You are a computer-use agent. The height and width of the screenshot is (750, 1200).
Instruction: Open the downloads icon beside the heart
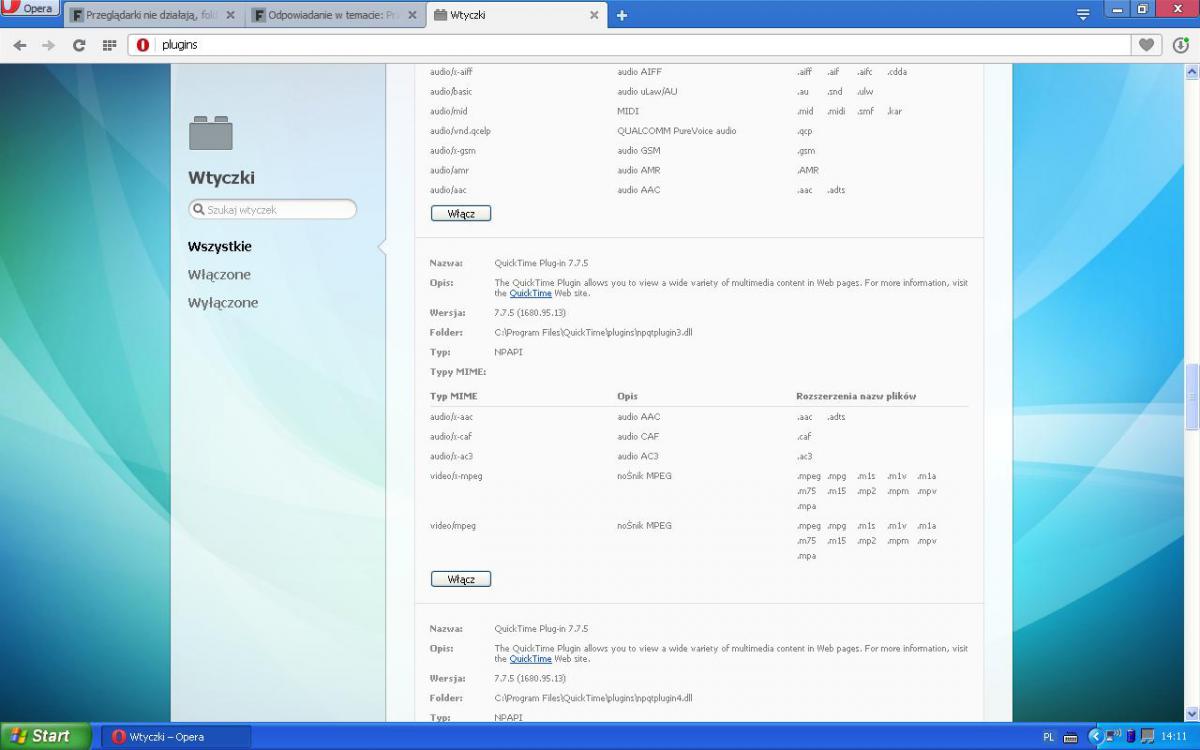[1180, 45]
